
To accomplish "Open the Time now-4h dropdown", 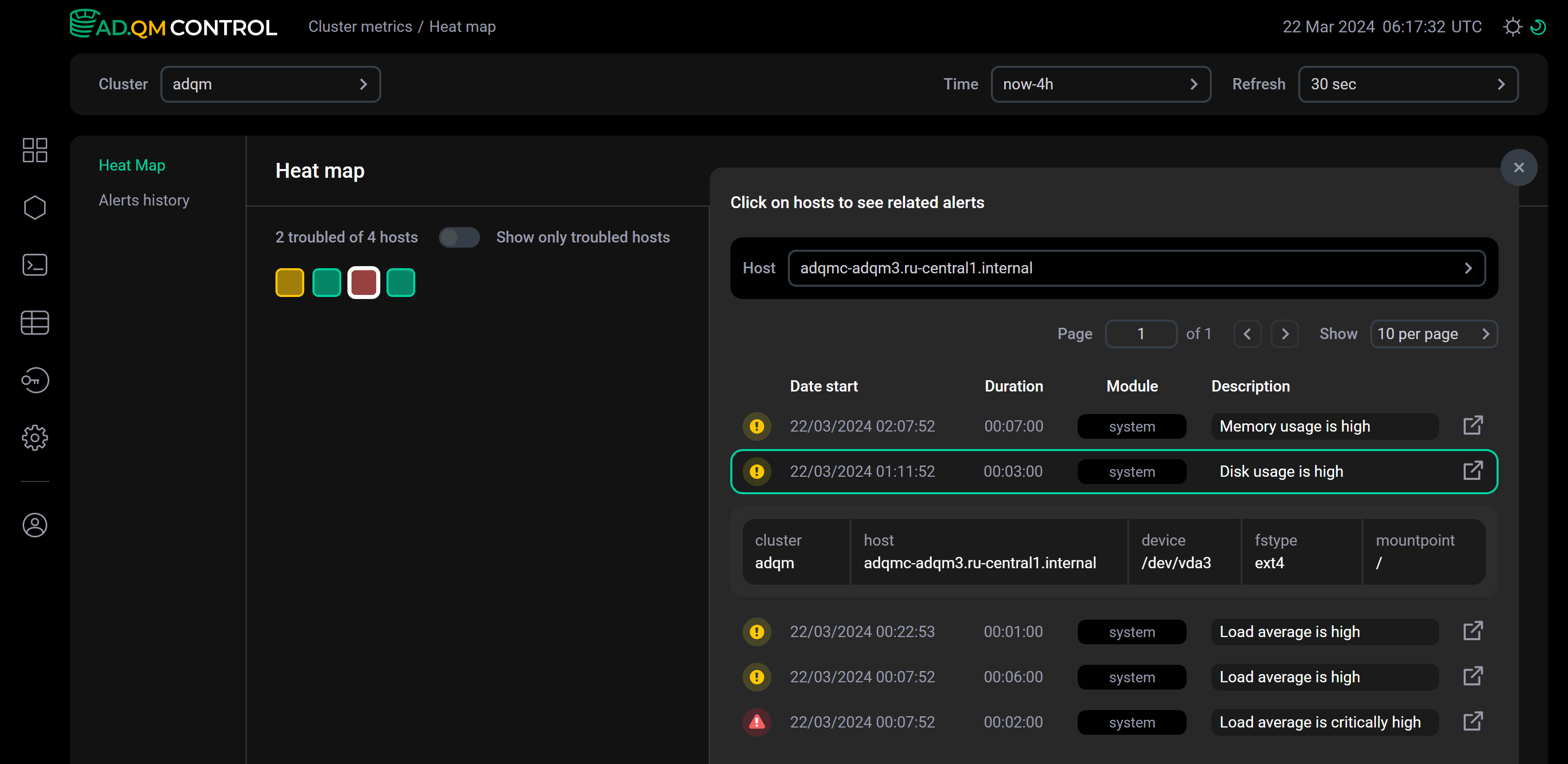I will point(1100,84).
